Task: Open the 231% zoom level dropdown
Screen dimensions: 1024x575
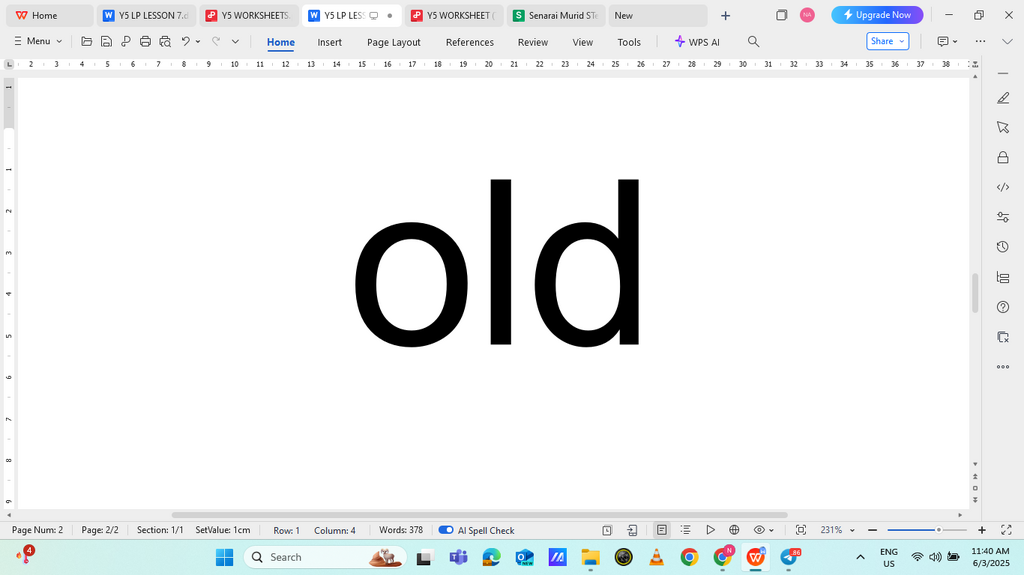Action: pyautogui.click(x=838, y=530)
